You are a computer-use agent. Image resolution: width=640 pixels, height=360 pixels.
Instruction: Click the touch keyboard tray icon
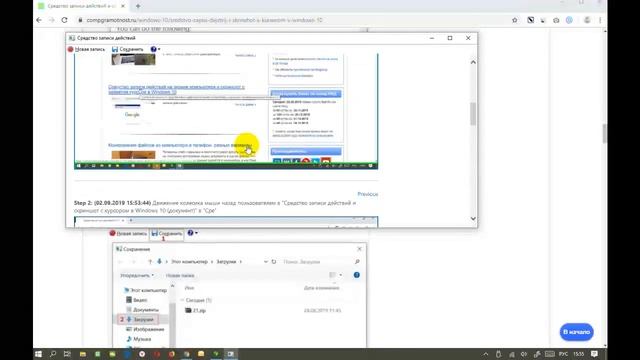tap(550, 354)
